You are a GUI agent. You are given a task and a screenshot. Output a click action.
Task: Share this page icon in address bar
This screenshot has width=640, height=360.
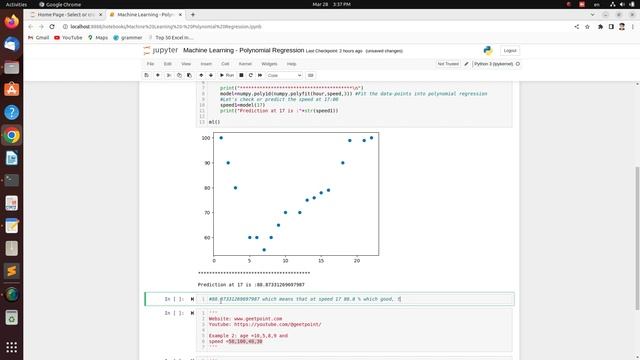577,27
